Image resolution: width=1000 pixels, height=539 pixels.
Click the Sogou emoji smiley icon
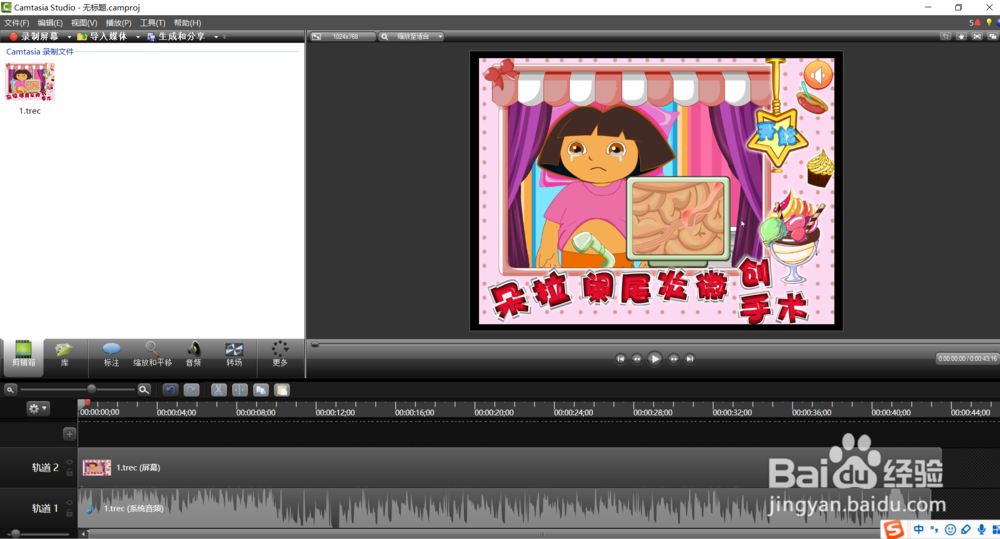coord(950,529)
